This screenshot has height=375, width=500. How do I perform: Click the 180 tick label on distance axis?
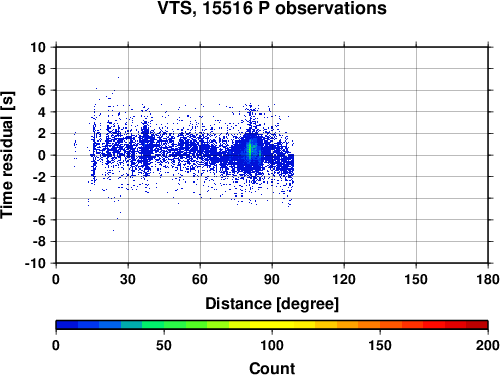tap(488, 279)
